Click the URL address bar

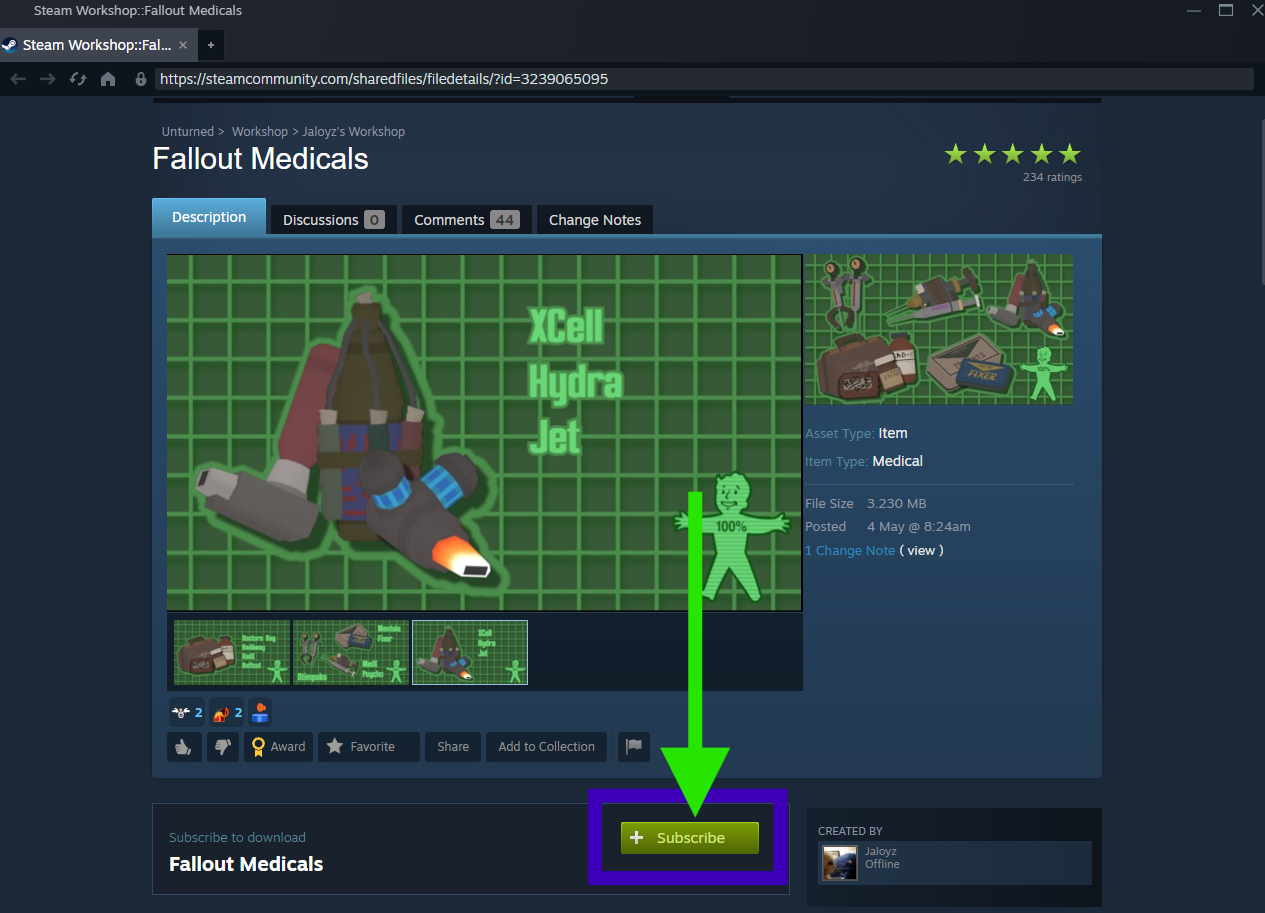click(x=704, y=79)
